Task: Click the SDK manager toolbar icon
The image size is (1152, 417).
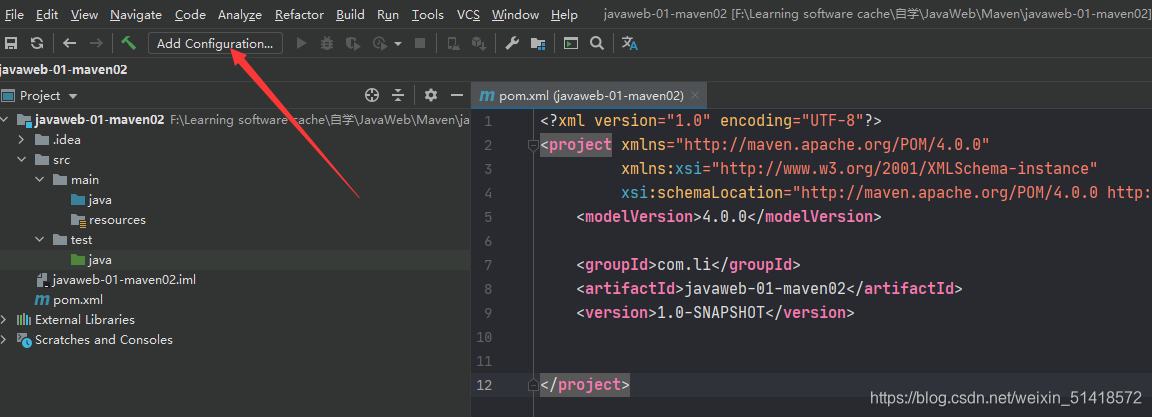Action: click(479, 43)
